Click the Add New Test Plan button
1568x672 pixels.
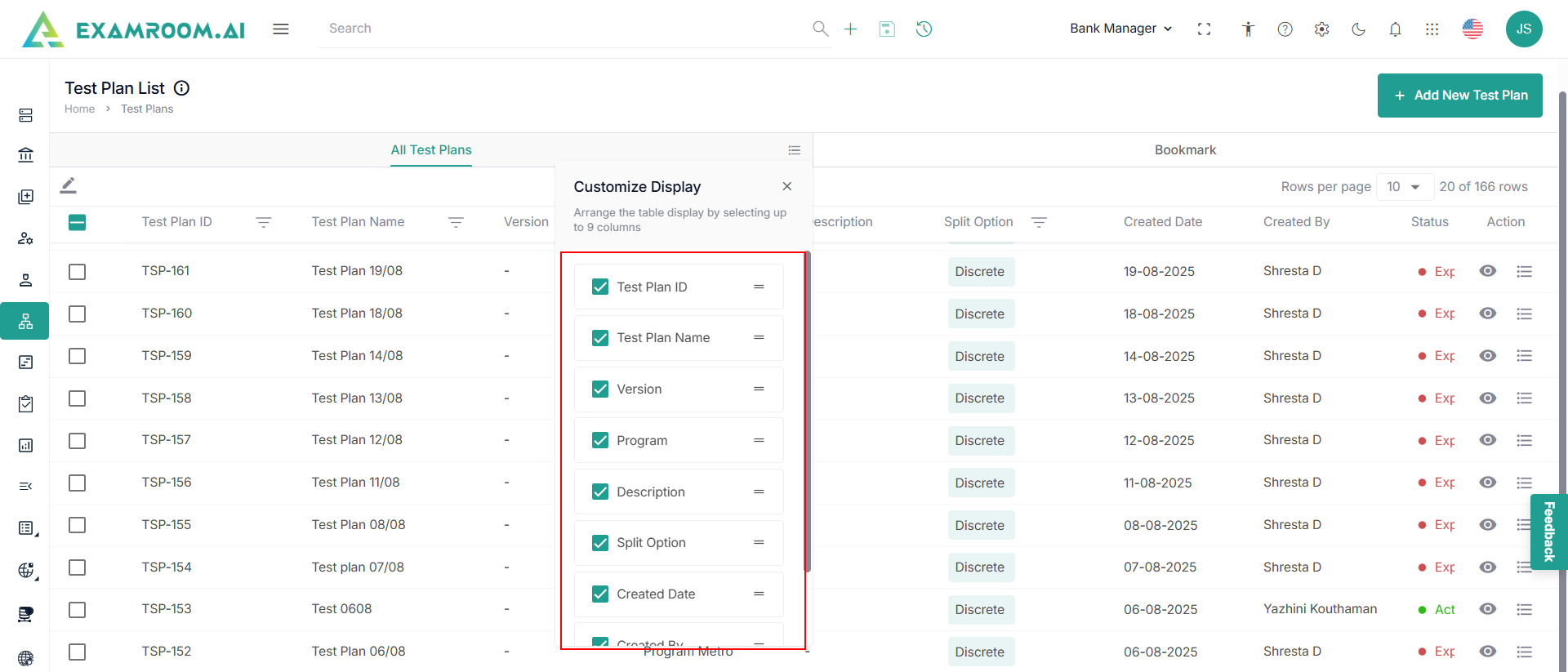click(1459, 96)
